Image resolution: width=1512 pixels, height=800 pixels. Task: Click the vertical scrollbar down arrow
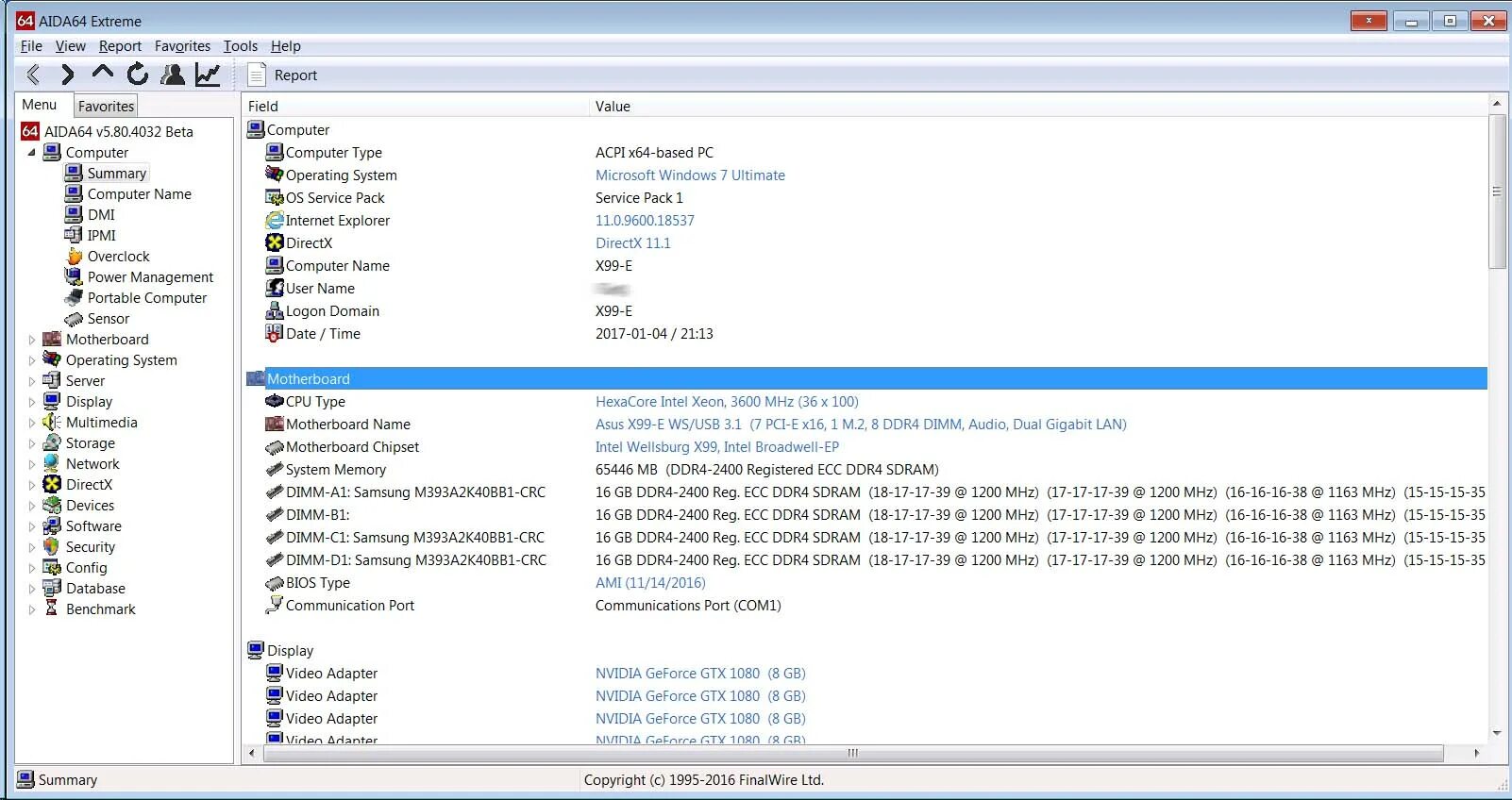(x=1497, y=733)
